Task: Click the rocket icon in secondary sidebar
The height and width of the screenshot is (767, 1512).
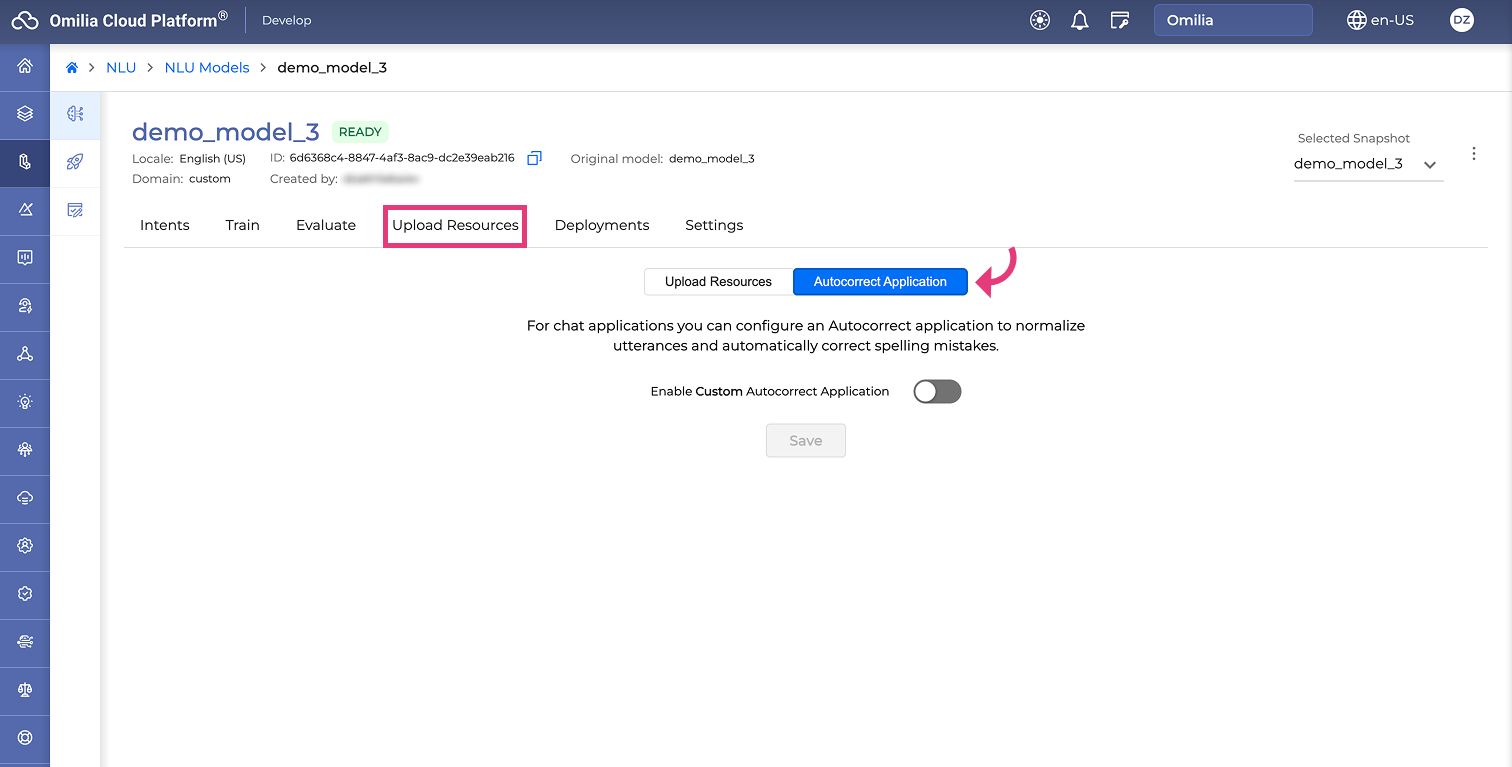Action: coord(75,162)
